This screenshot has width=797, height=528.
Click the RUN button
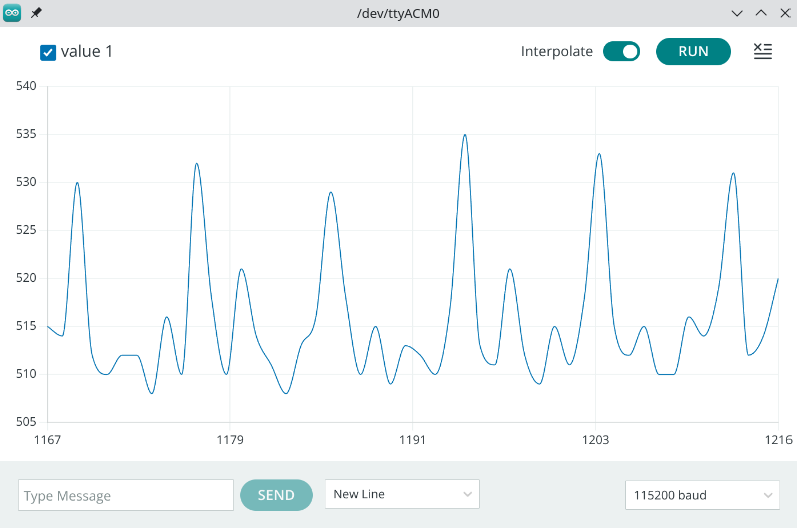693,51
